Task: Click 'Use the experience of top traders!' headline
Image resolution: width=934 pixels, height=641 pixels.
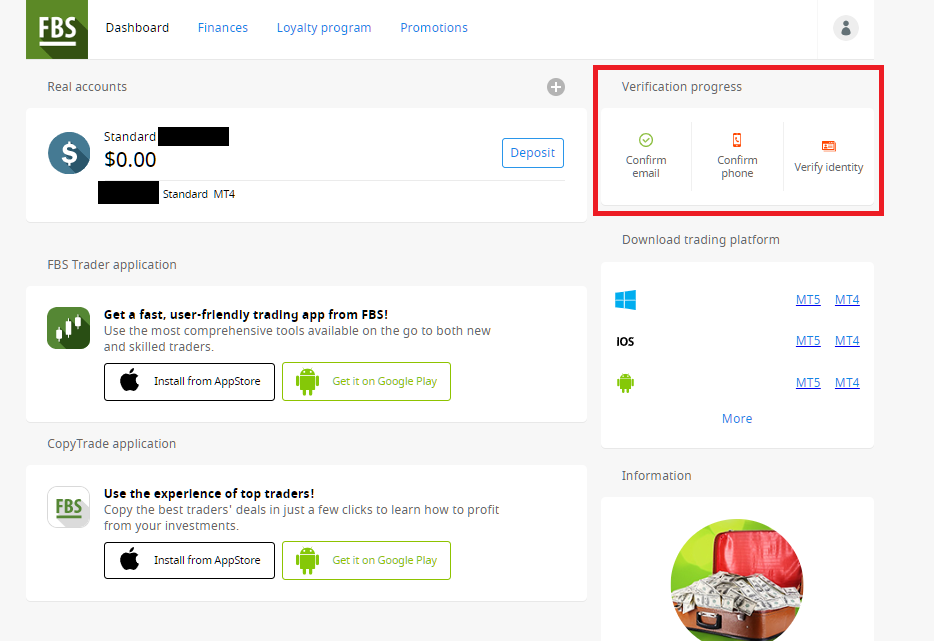Action: (209, 493)
